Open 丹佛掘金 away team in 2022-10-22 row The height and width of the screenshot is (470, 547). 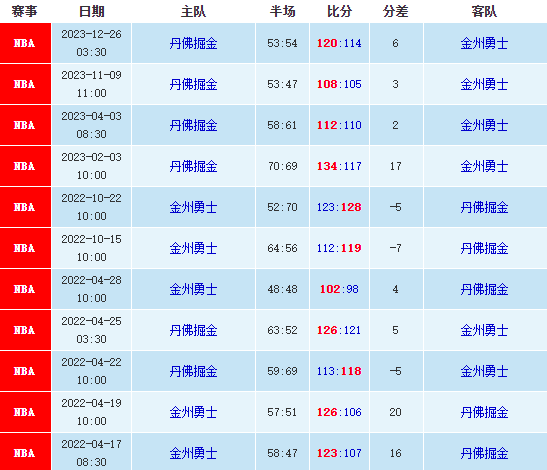484,207
